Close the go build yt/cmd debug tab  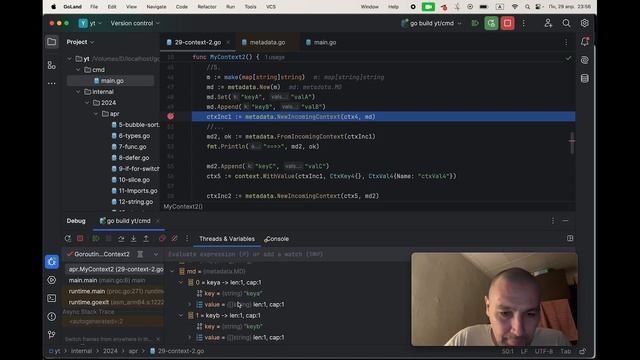point(158,221)
